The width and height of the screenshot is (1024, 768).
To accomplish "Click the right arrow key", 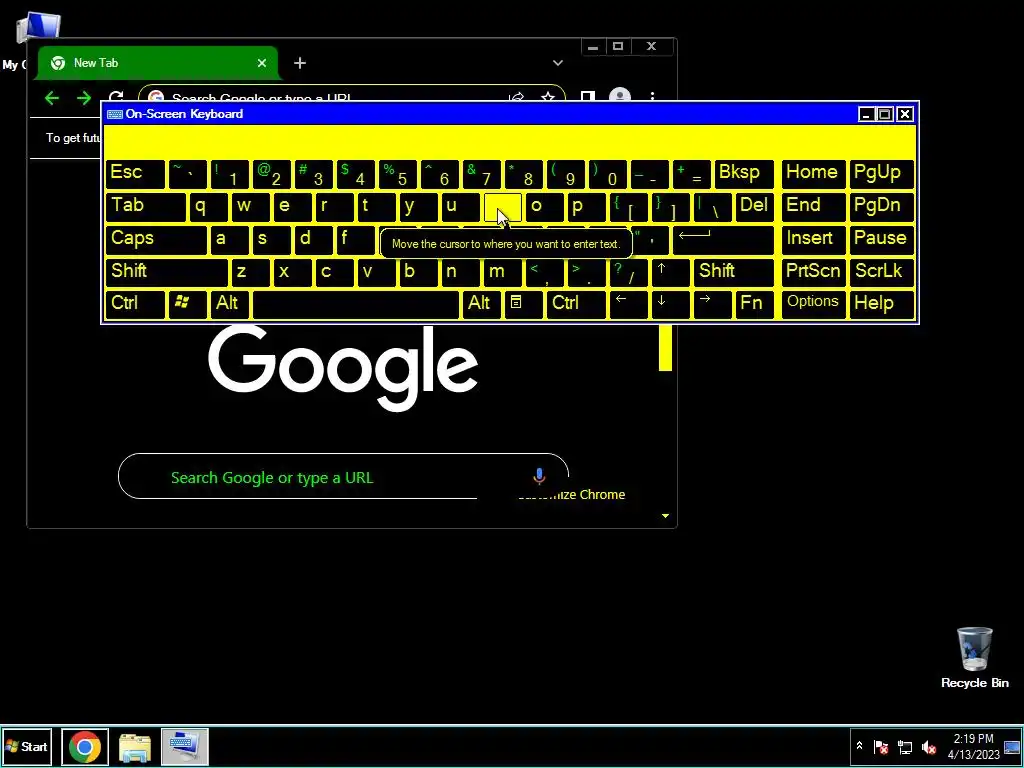I will tap(712, 304).
